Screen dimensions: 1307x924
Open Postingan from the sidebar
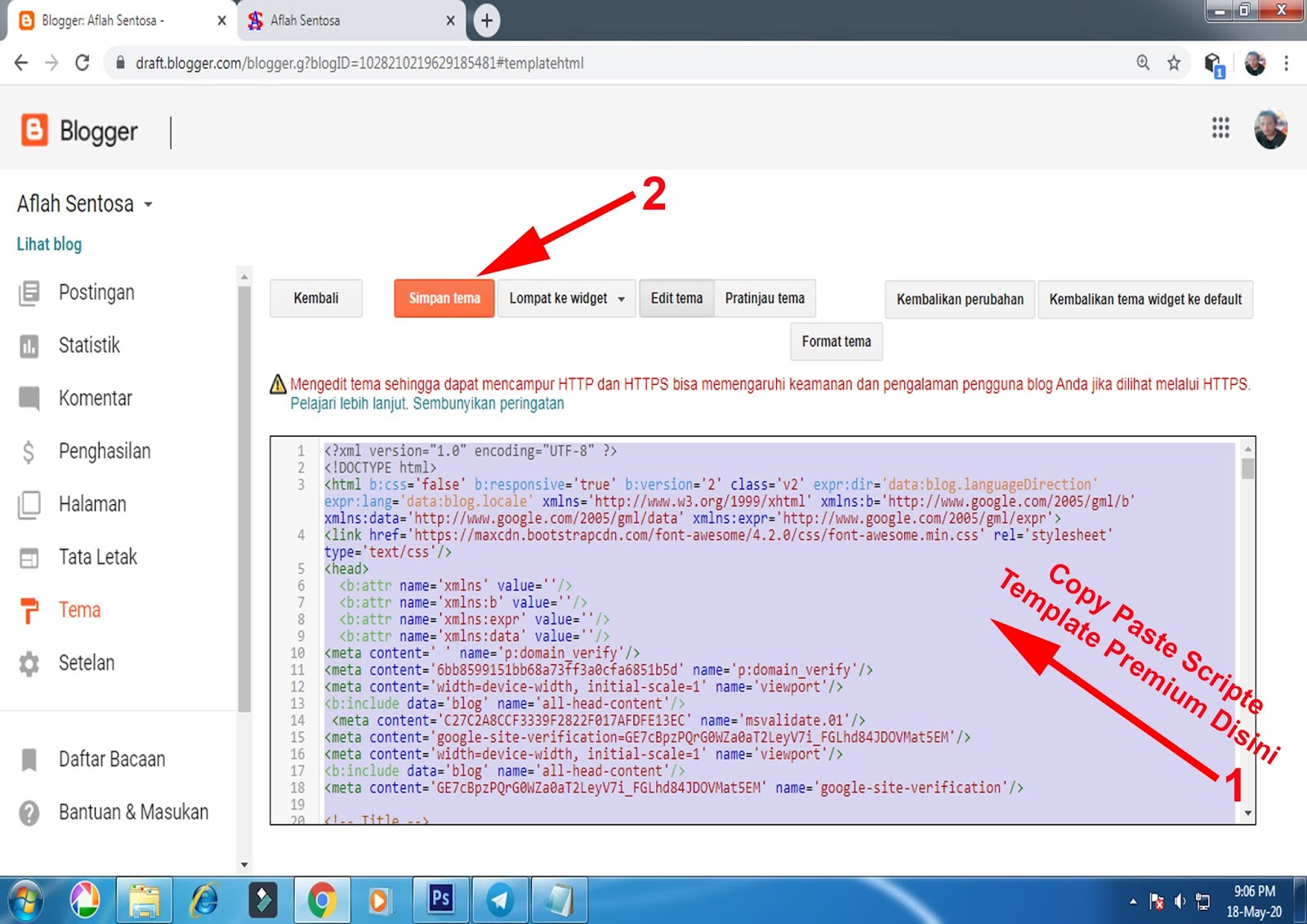click(96, 292)
